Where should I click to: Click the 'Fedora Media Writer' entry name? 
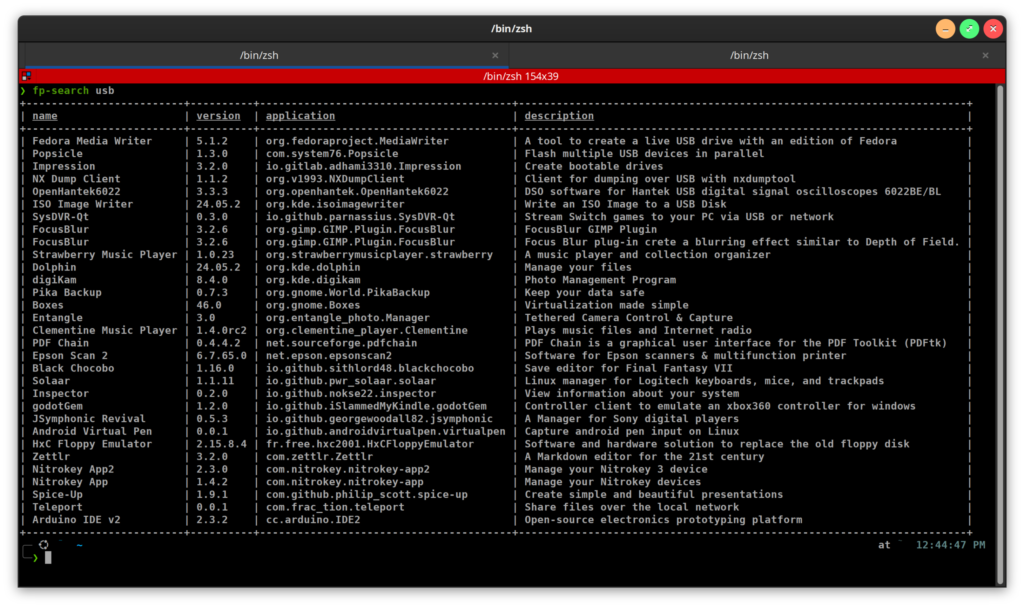[x=92, y=141]
